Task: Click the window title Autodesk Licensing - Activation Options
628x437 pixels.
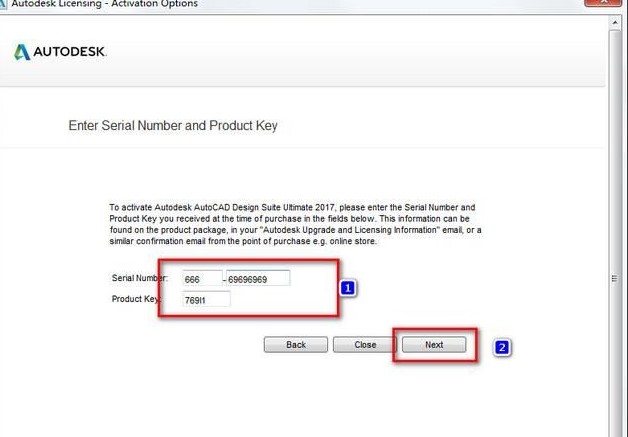Action: (105, 4)
